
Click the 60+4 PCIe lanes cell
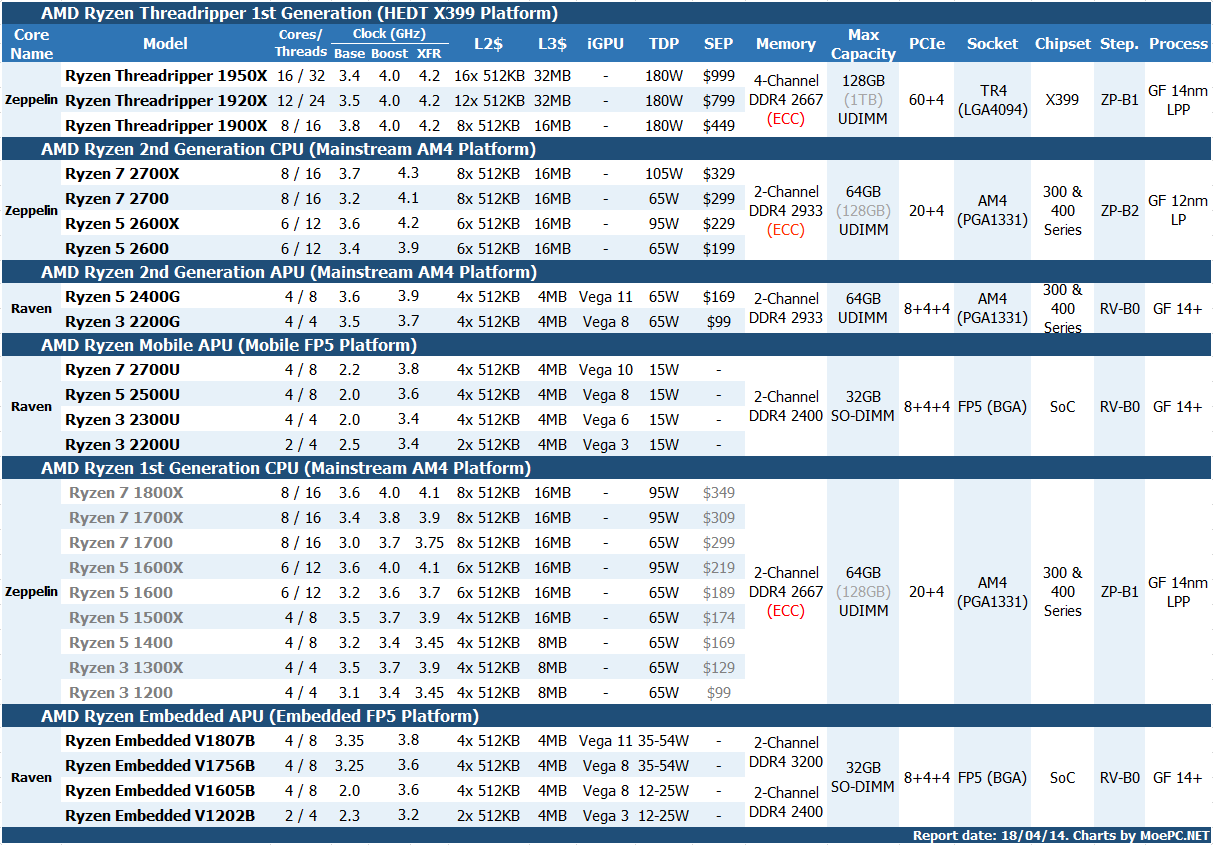[926, 101]
